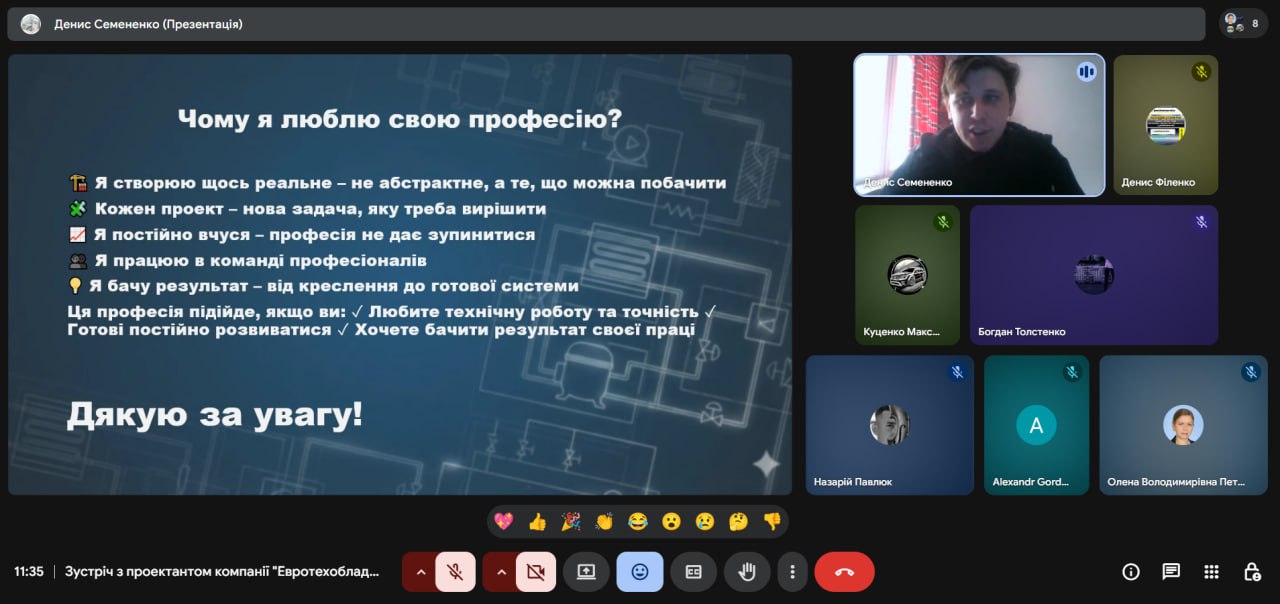Viewport: 1280px width, 604px height.
Task: Unmute the microphone
Action: point(455,572)
